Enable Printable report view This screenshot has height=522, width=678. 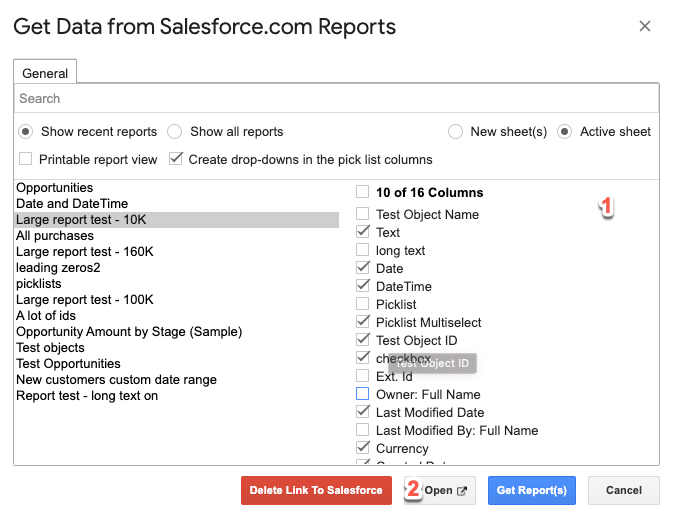(26, 159)
